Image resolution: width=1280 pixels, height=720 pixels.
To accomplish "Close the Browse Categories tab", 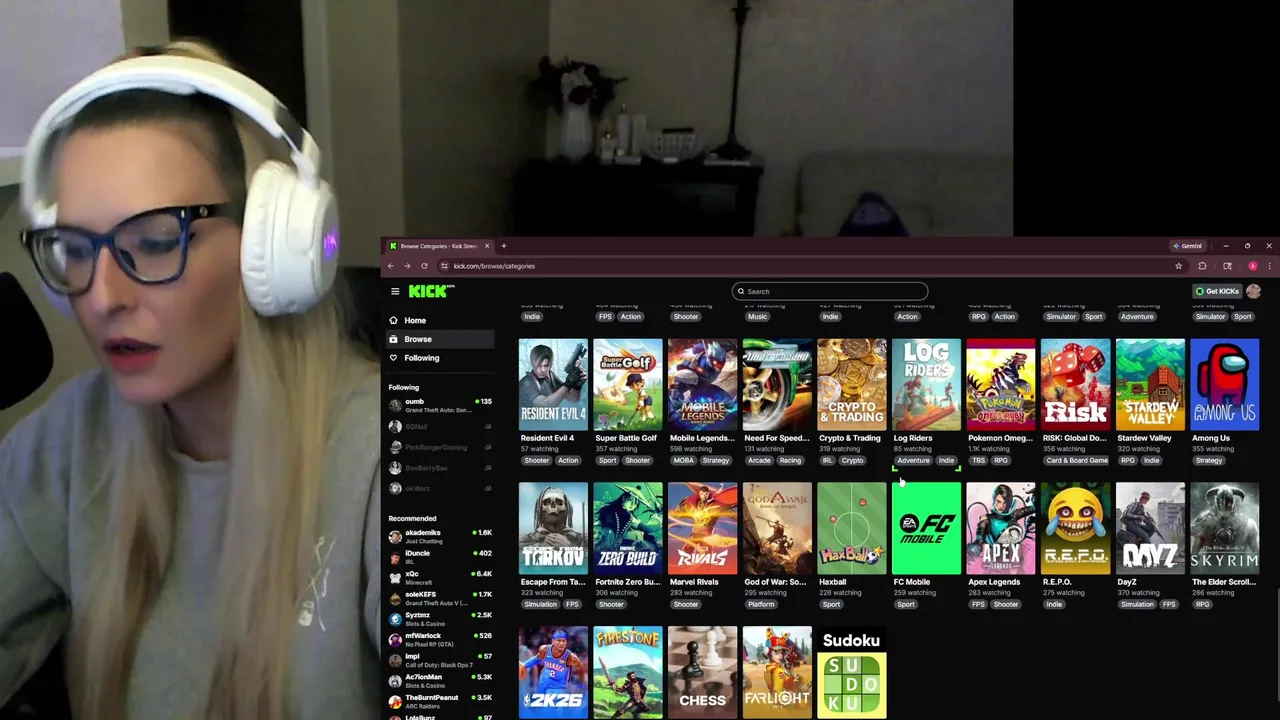I will tap(487, 246).
